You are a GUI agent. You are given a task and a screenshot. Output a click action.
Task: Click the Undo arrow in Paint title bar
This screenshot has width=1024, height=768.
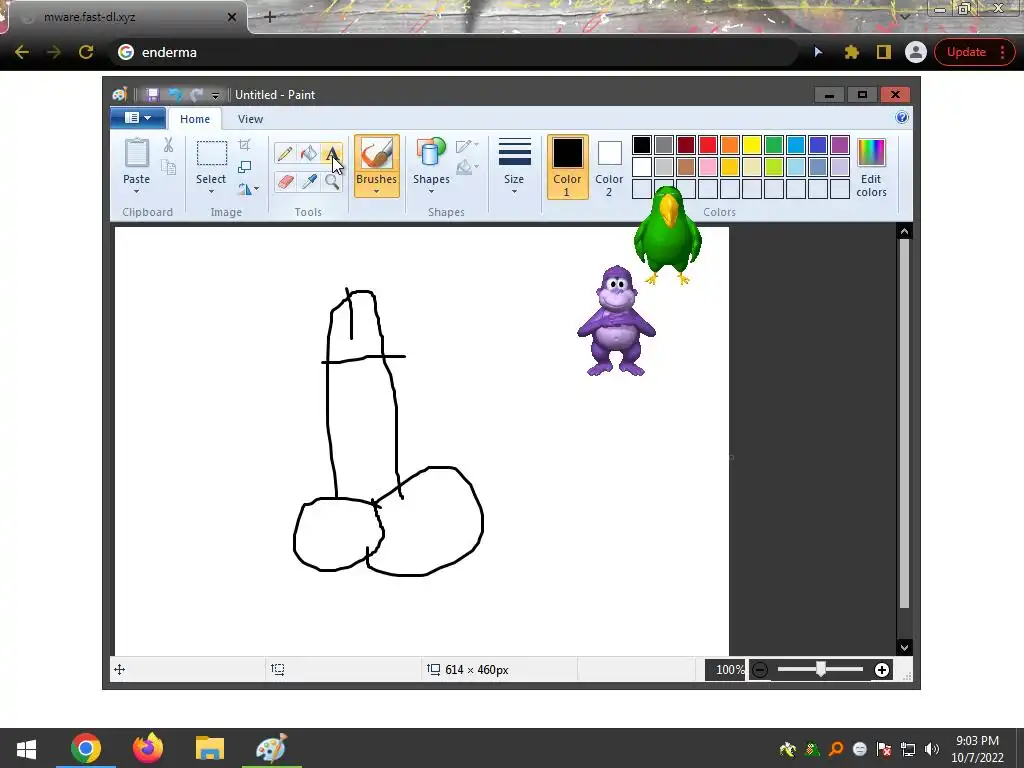click(174, 95)
